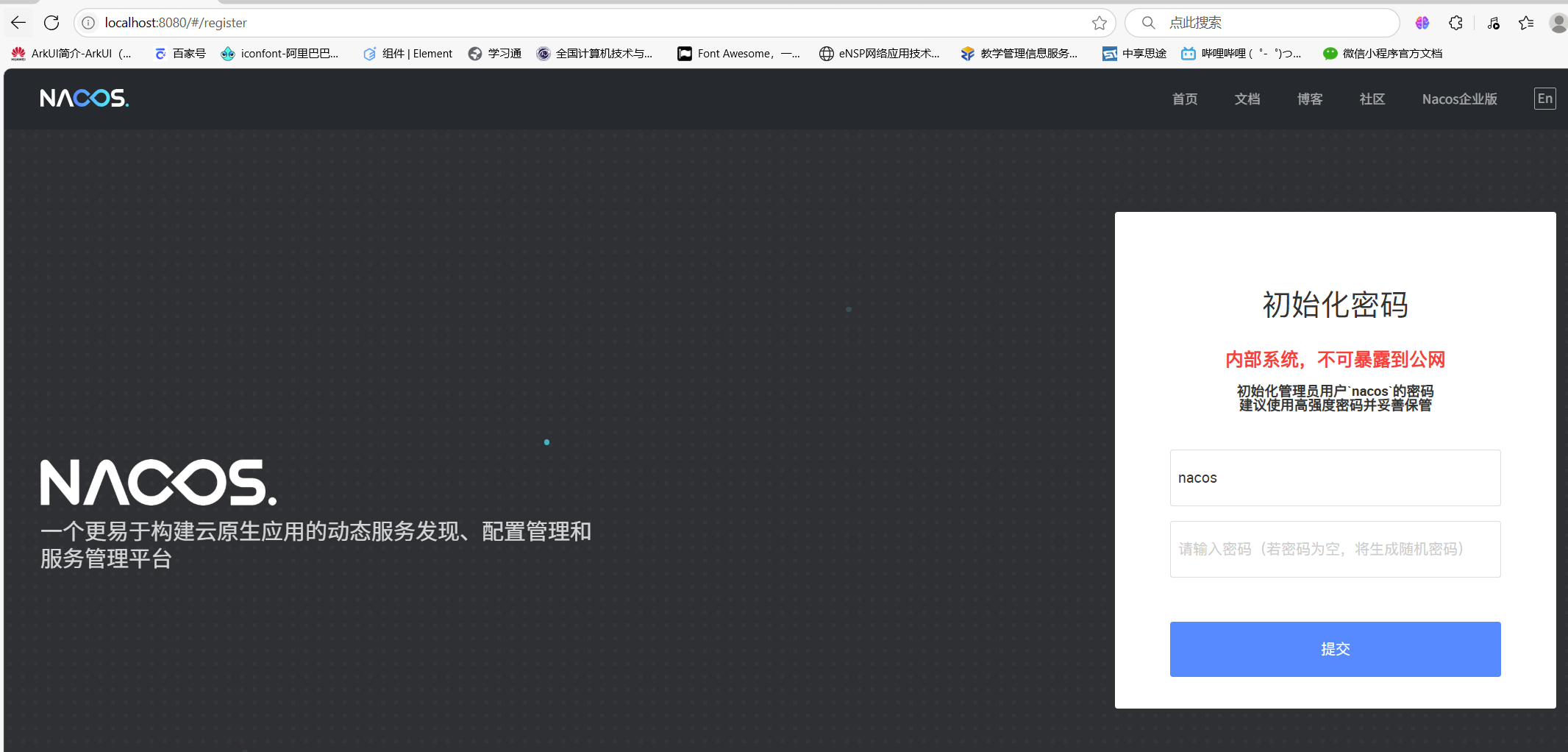Image resolution: width=1568 pixels, height=752 pixels.
Task: Open 文档 in Nacos header
Action: [1247, 99]
